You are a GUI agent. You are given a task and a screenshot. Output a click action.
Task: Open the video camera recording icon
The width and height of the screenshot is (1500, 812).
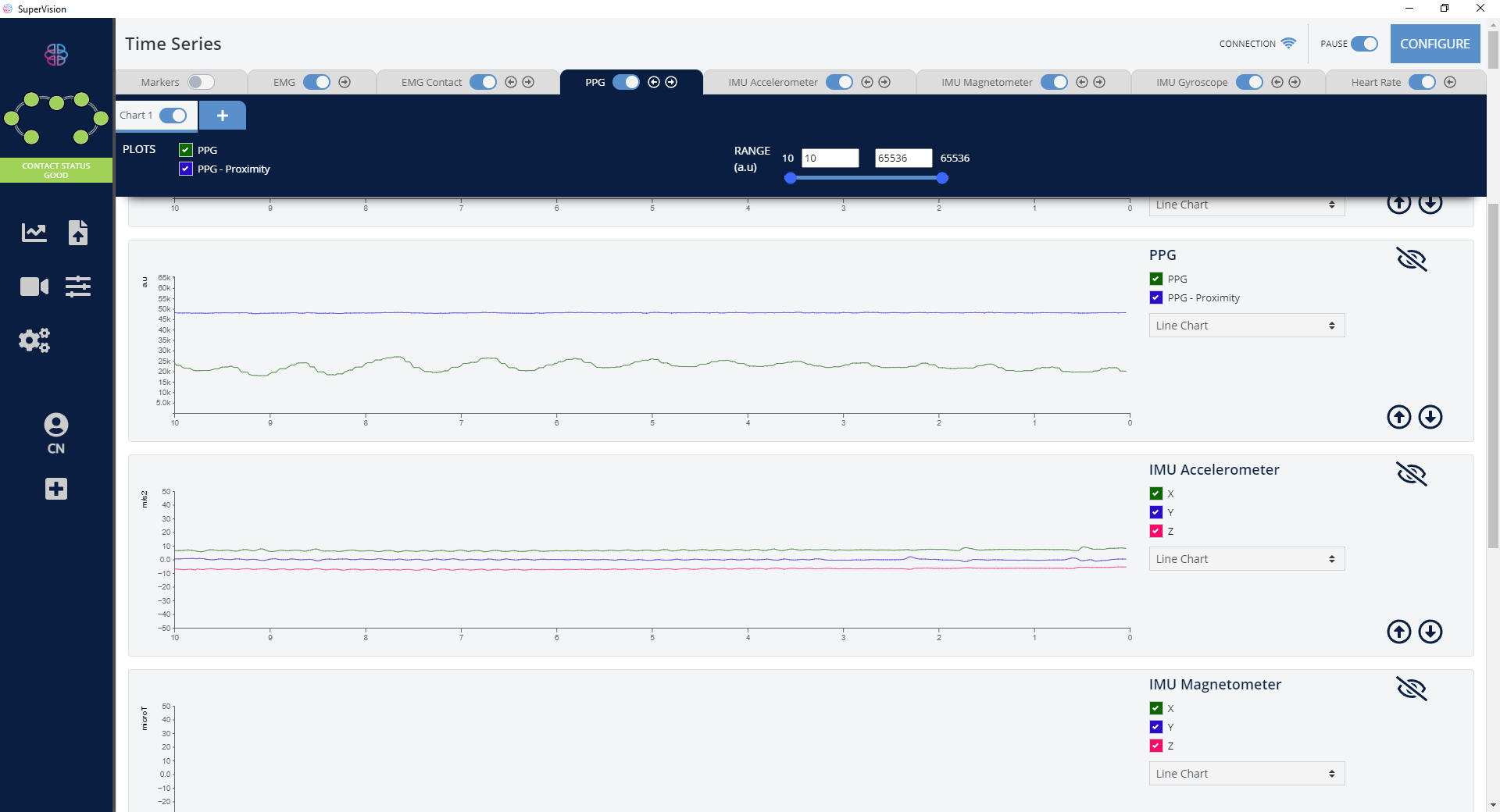point(34,287)
